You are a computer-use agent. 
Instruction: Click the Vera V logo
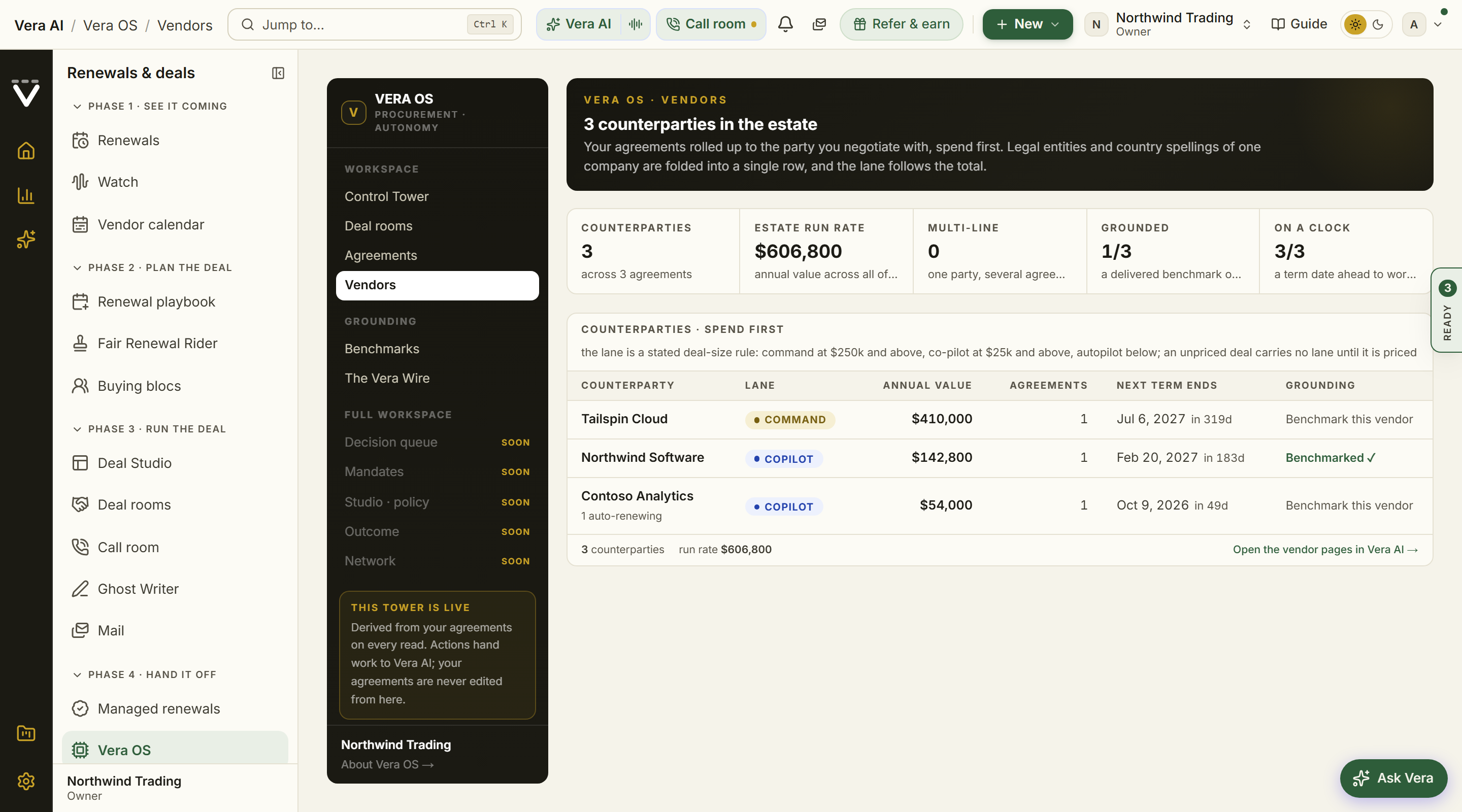click(26, 93)
